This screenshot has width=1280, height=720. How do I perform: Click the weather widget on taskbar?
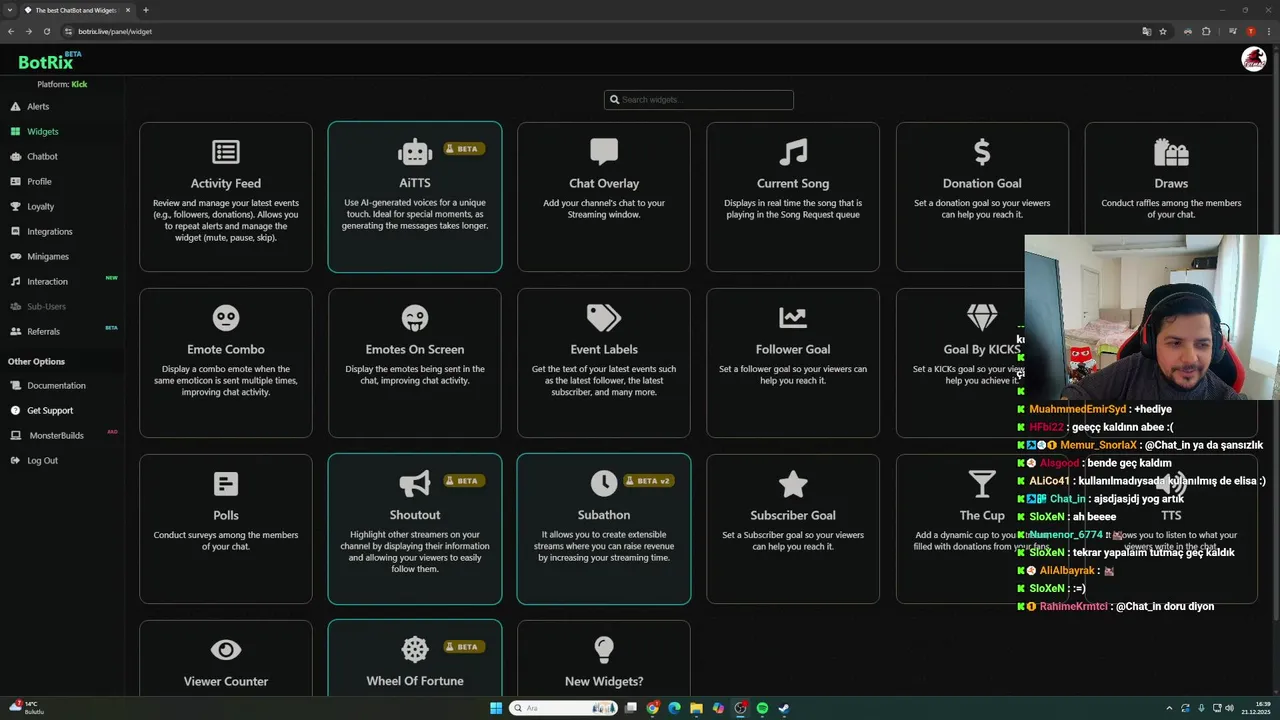(x=26, y=708)
